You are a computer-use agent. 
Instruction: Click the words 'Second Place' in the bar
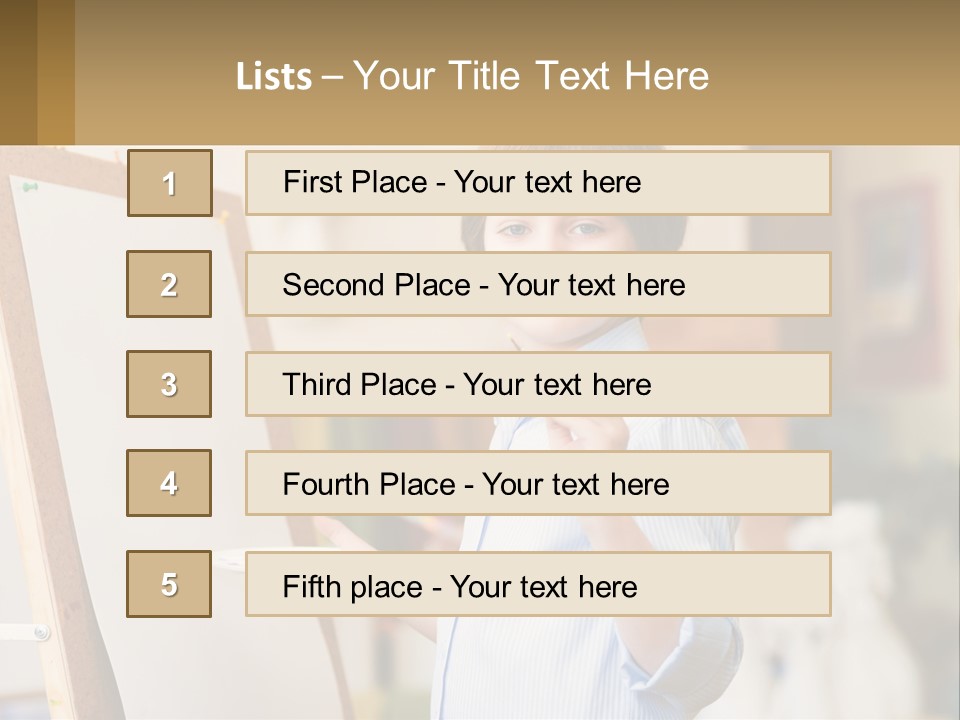pyautogui.click(x=376, y=285)
